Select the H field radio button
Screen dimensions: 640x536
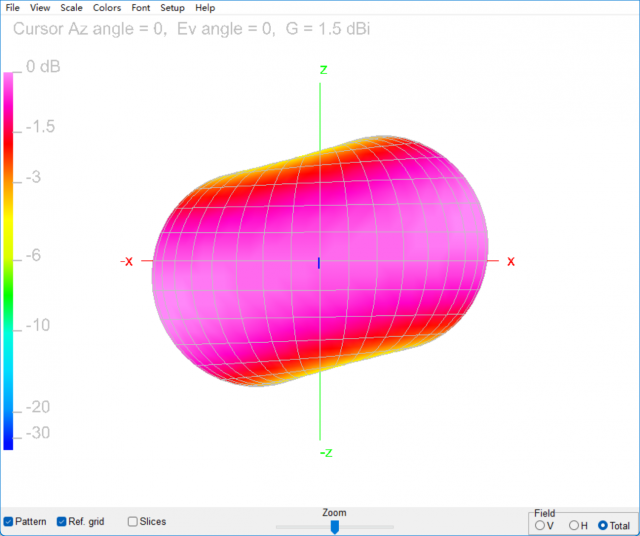point(573,525)
